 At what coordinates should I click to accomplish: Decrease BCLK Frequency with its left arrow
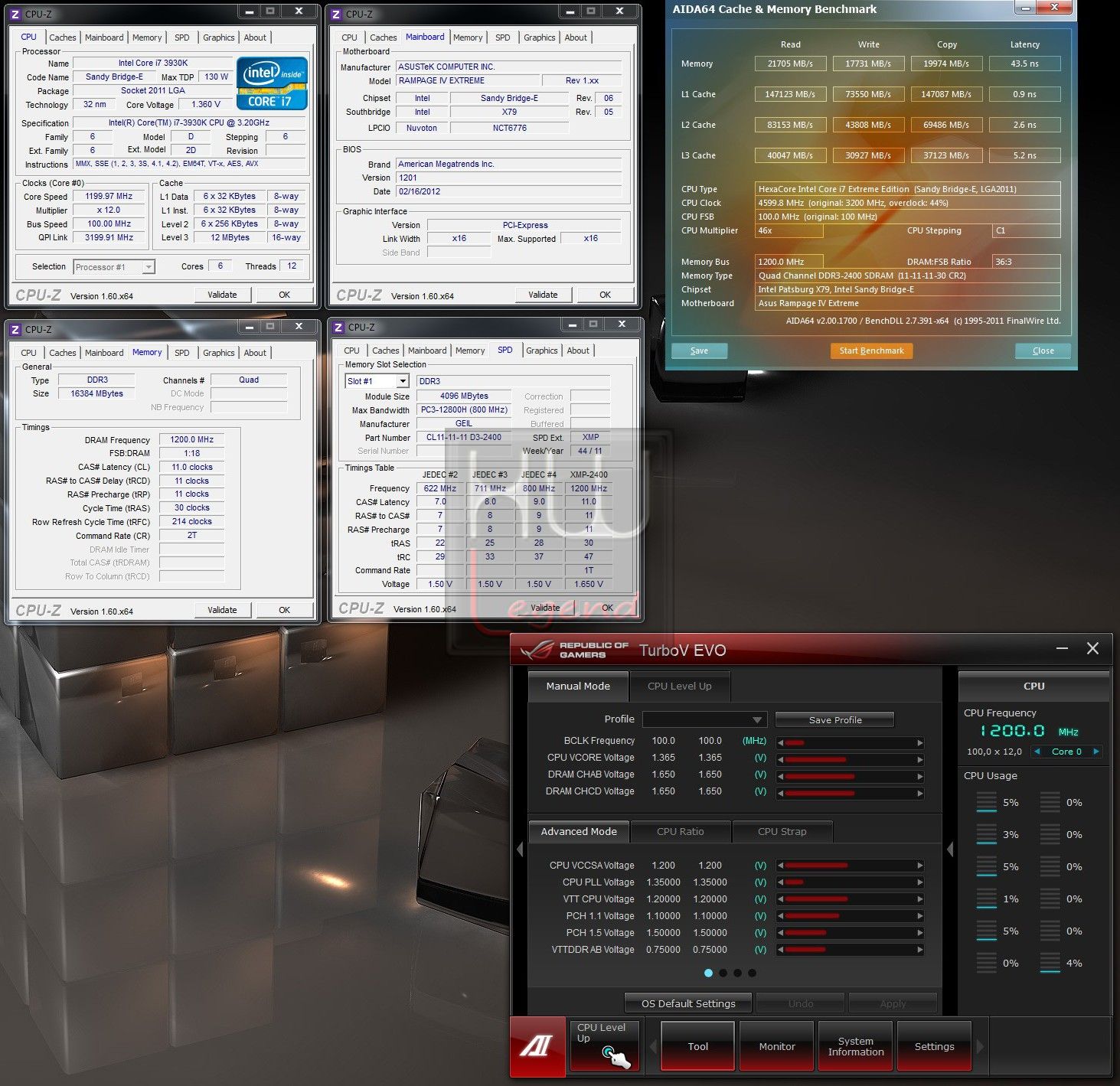click(780, 742)
